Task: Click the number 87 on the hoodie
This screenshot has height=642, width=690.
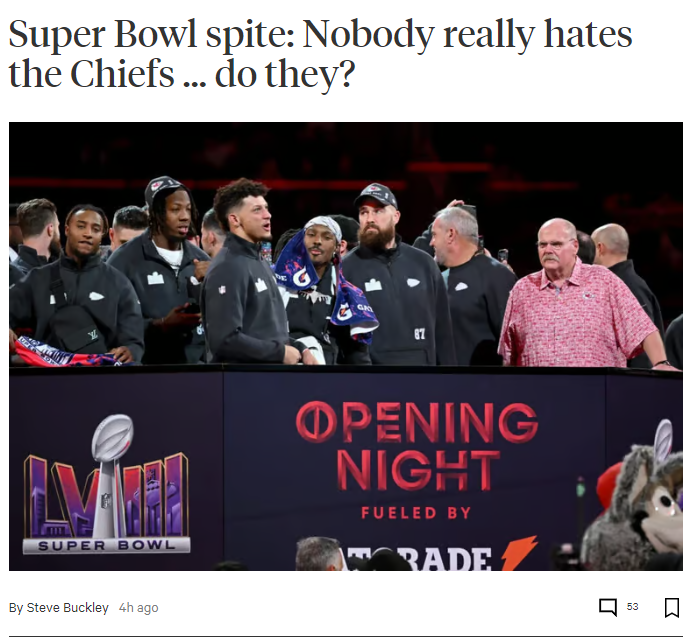Action: (419, 334)
